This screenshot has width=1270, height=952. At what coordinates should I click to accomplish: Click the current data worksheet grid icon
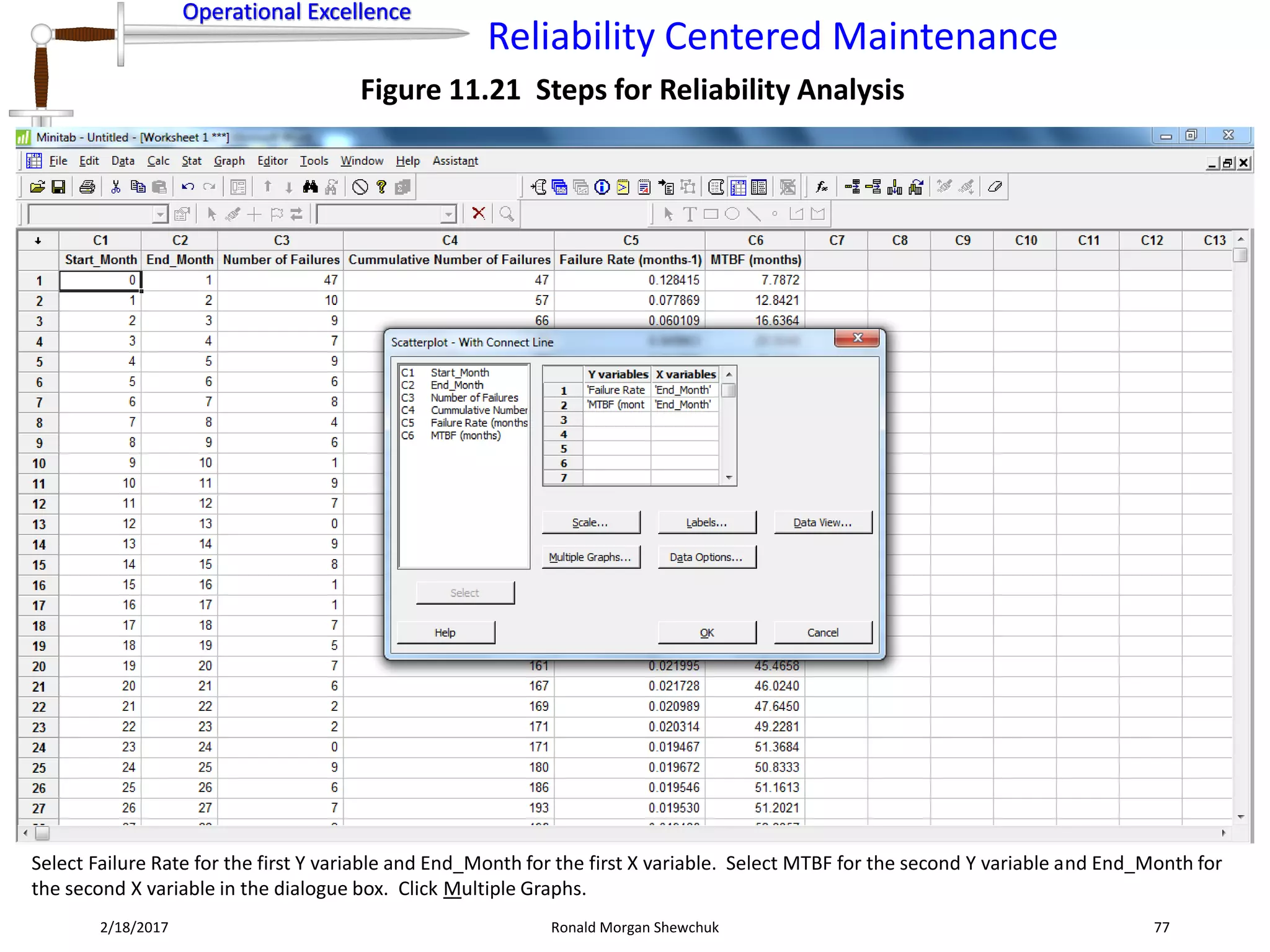click(x=738, y=187)
